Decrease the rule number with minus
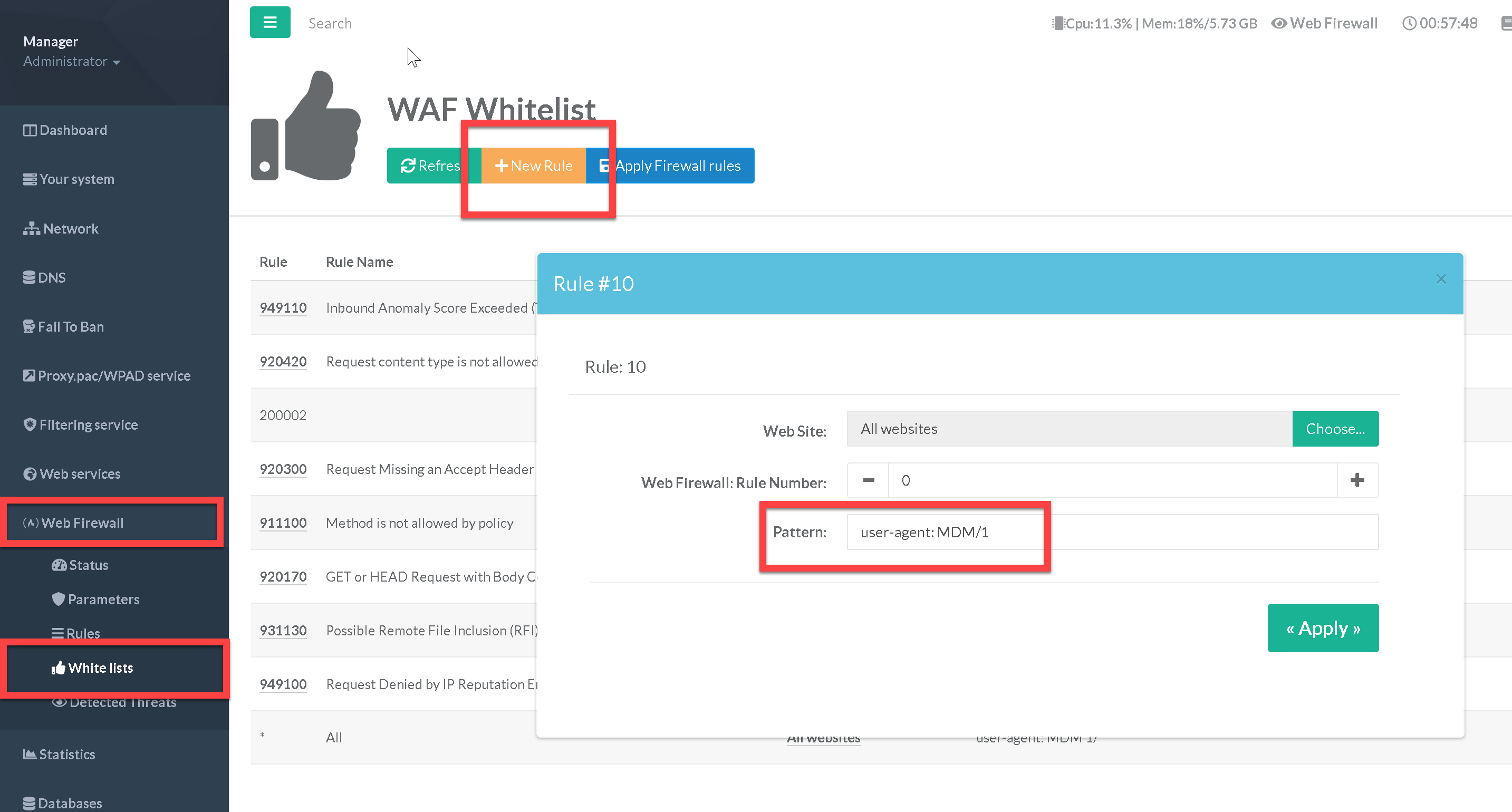The image size is (1512, 812). (x=868, y=480)
